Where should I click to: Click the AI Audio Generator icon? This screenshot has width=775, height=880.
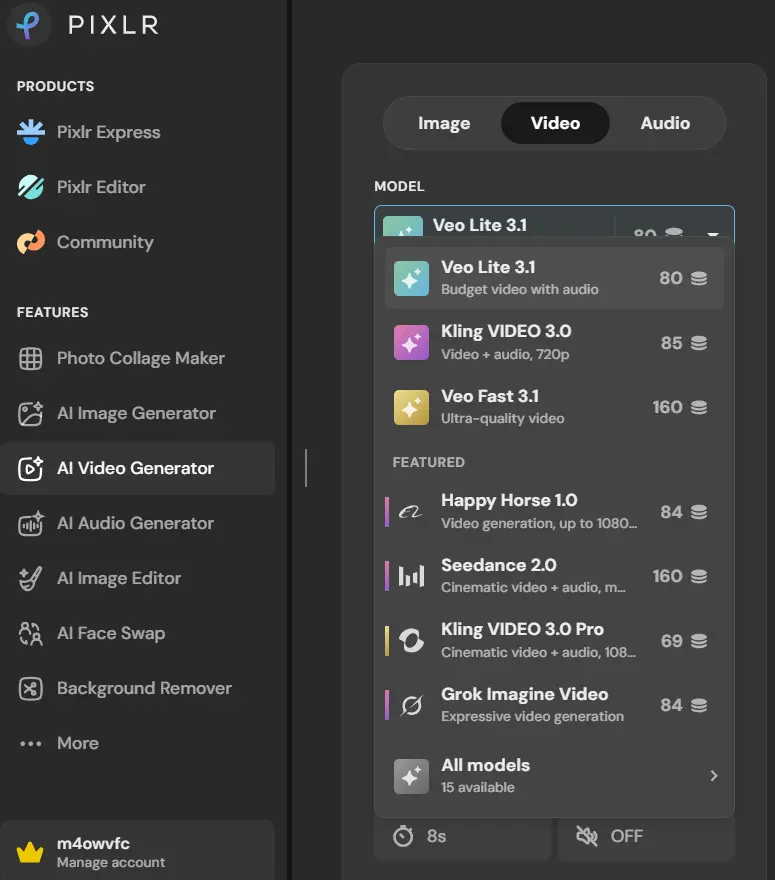(30, 523)
